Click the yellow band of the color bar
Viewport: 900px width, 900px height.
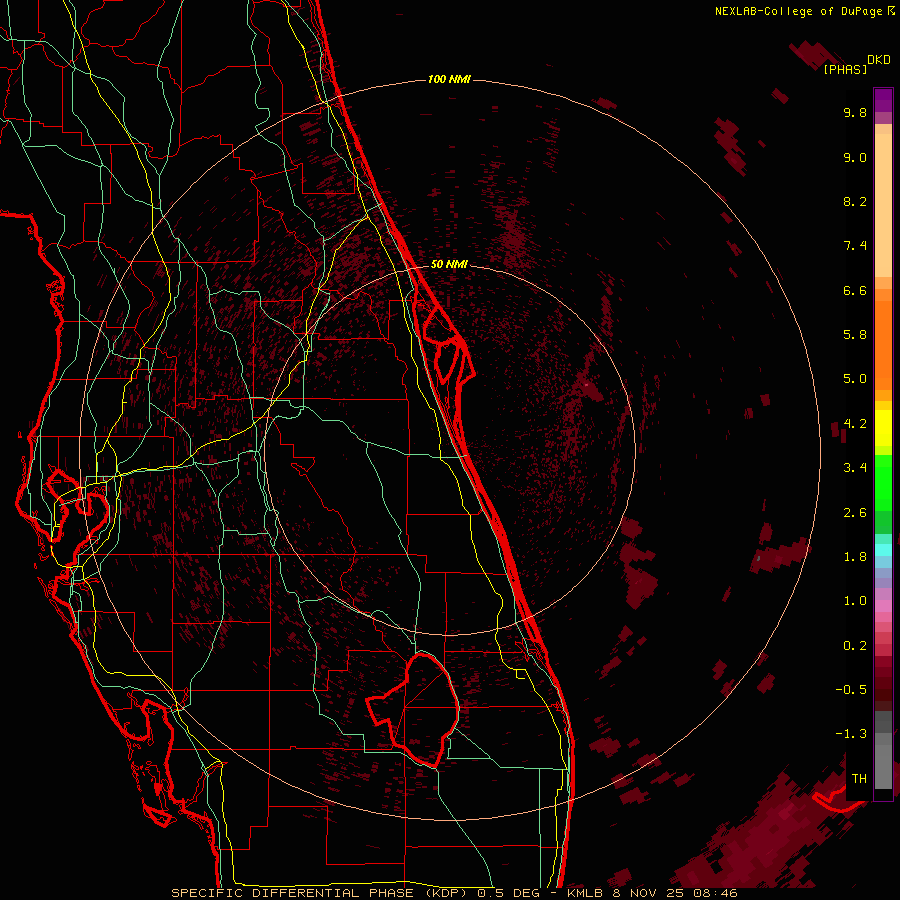coord(883,428)
